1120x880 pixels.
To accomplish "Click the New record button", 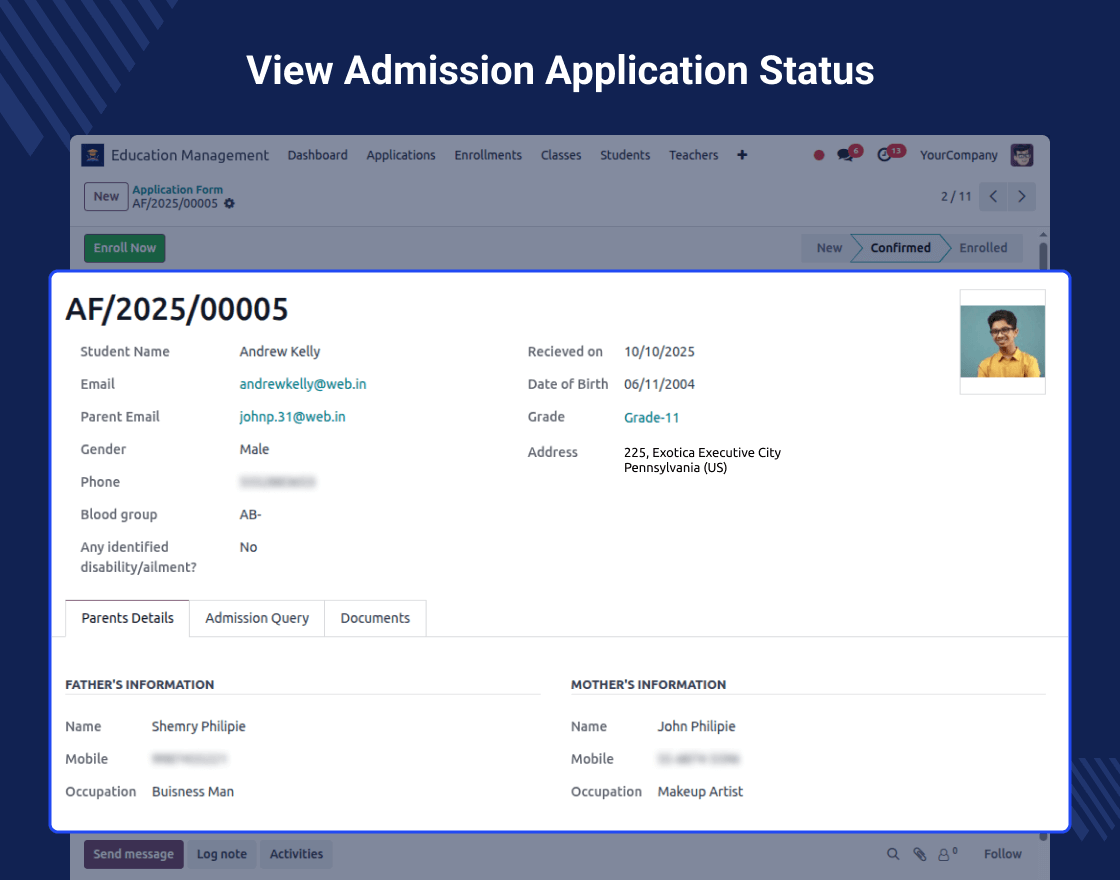I will click(106, 196).
